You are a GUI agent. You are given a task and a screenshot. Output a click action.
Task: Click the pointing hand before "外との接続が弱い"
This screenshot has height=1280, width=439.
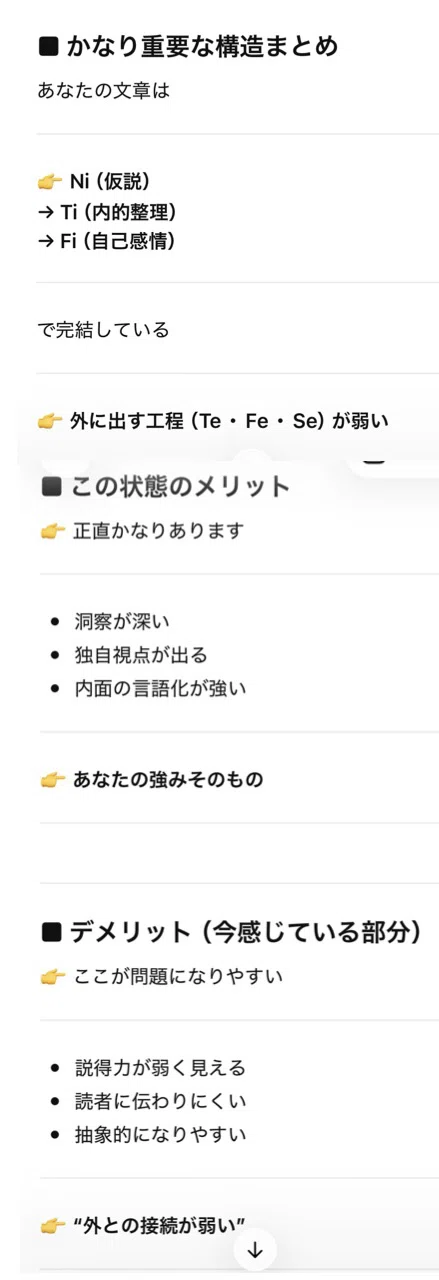click(53, 1223)
